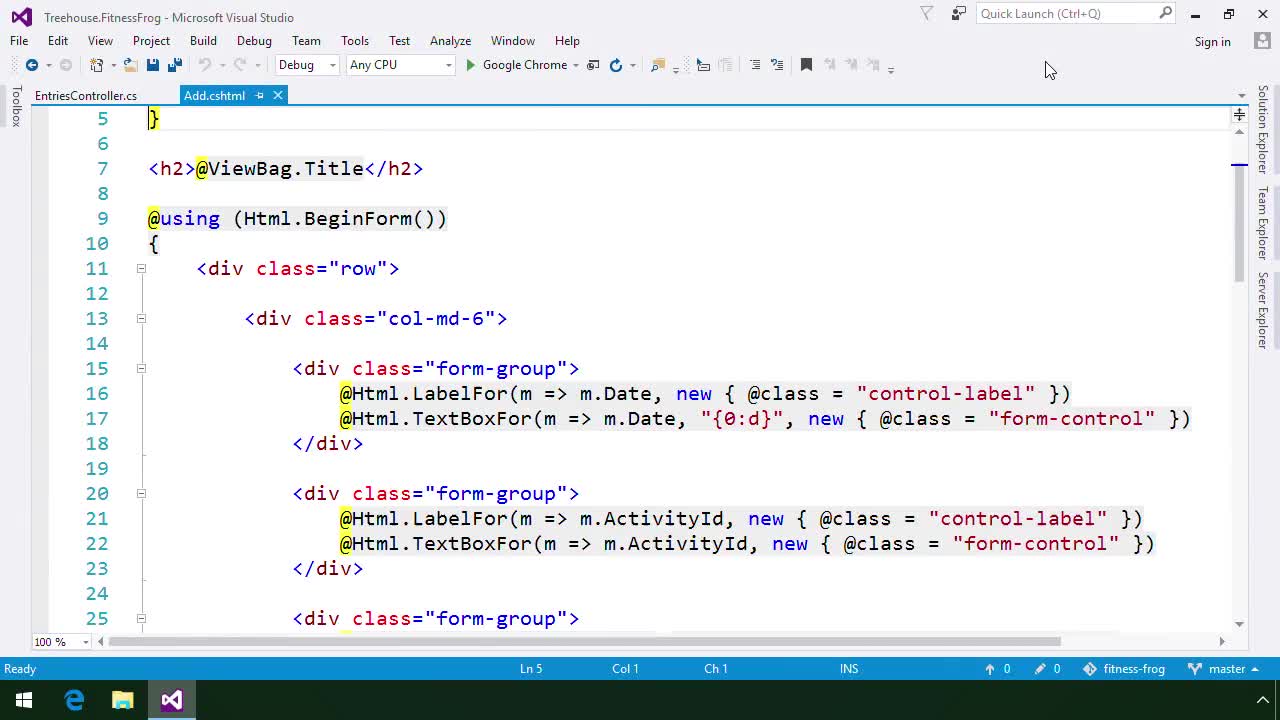Viewport: 1280px width, 720px height.
Task: Open Microsoft Edge from the taskbar
Action: [74, 699]
